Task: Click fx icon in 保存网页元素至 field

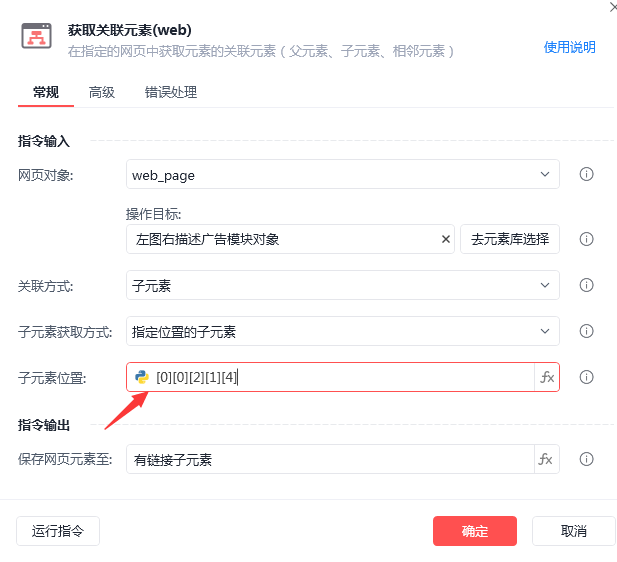Action: (546, 459)
